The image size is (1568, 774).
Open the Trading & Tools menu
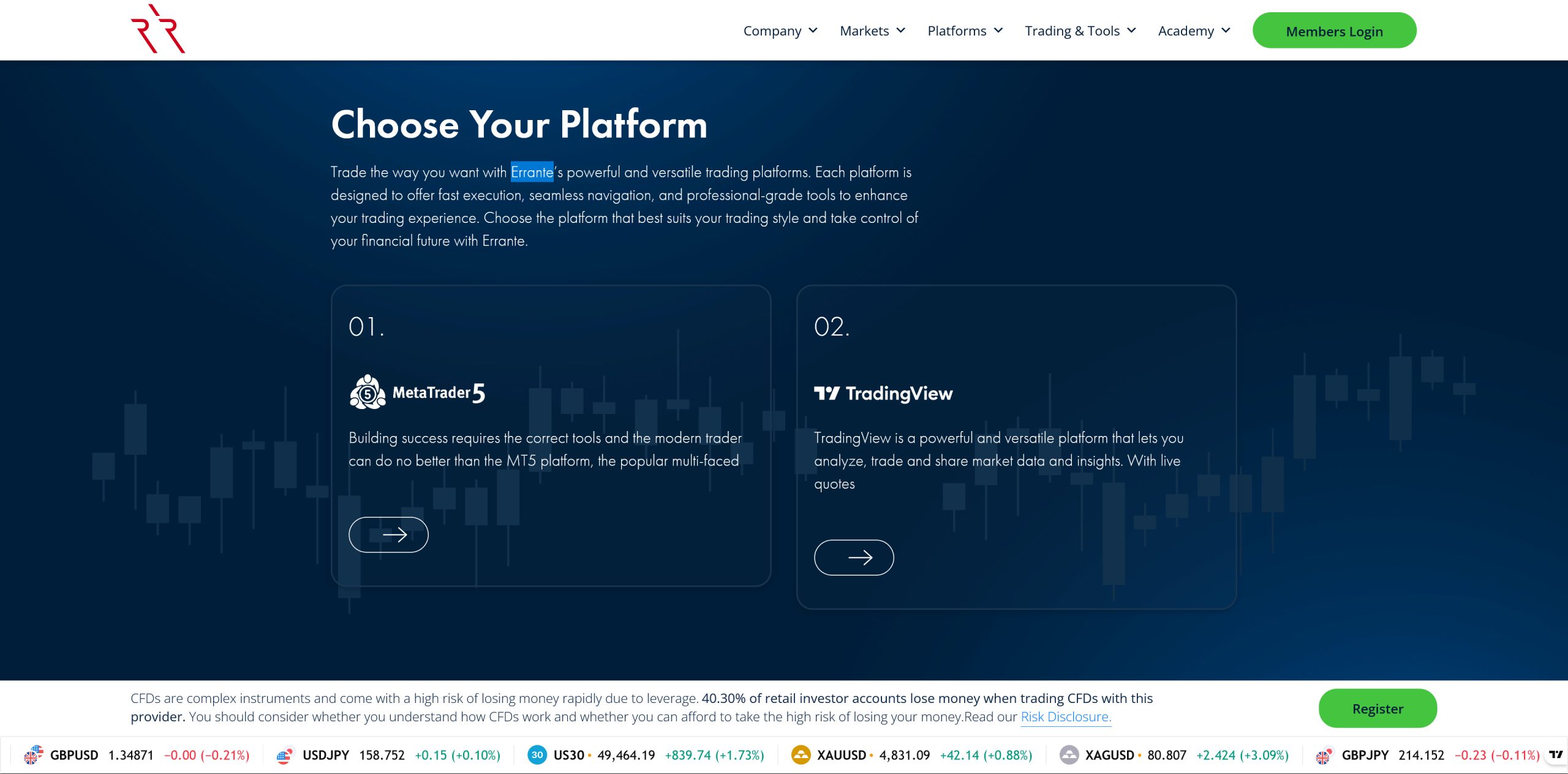[1080, 31]
